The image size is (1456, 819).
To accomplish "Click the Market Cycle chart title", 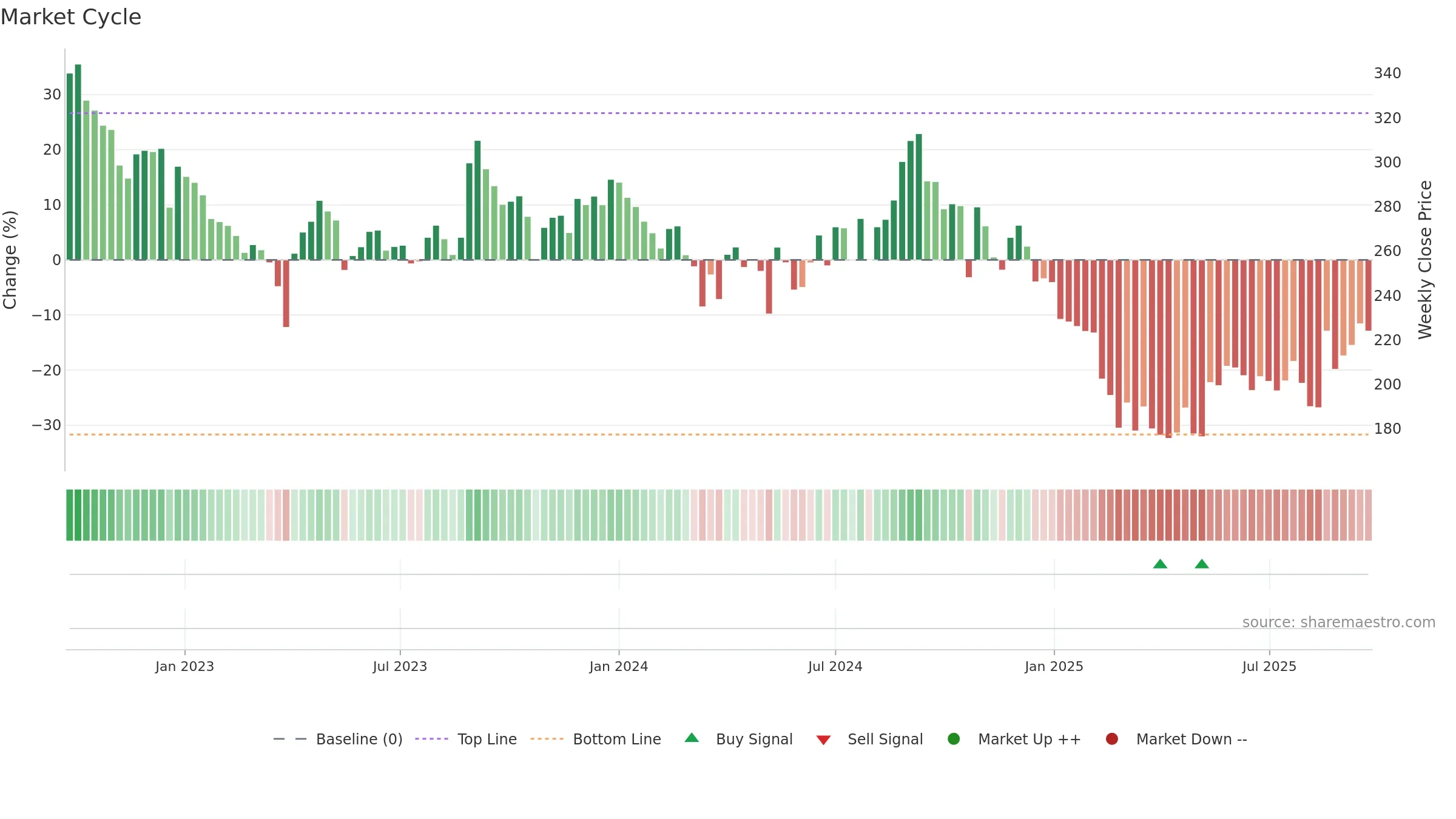I will pyautogui.click(x=71, y=17).
